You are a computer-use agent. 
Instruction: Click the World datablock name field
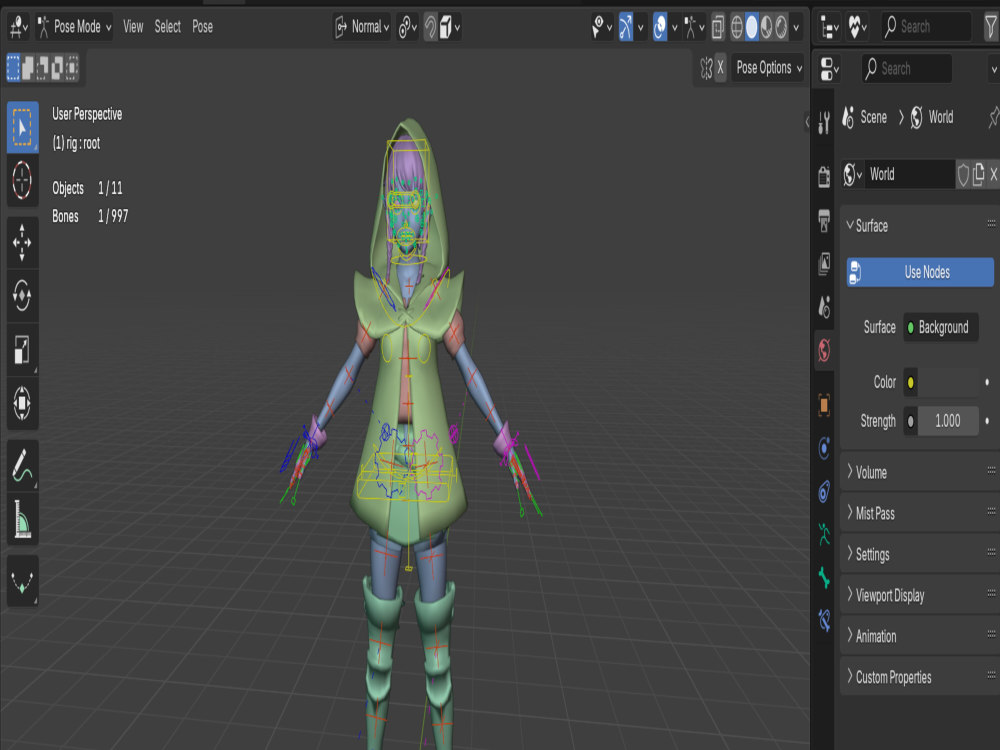coord(911,174)
